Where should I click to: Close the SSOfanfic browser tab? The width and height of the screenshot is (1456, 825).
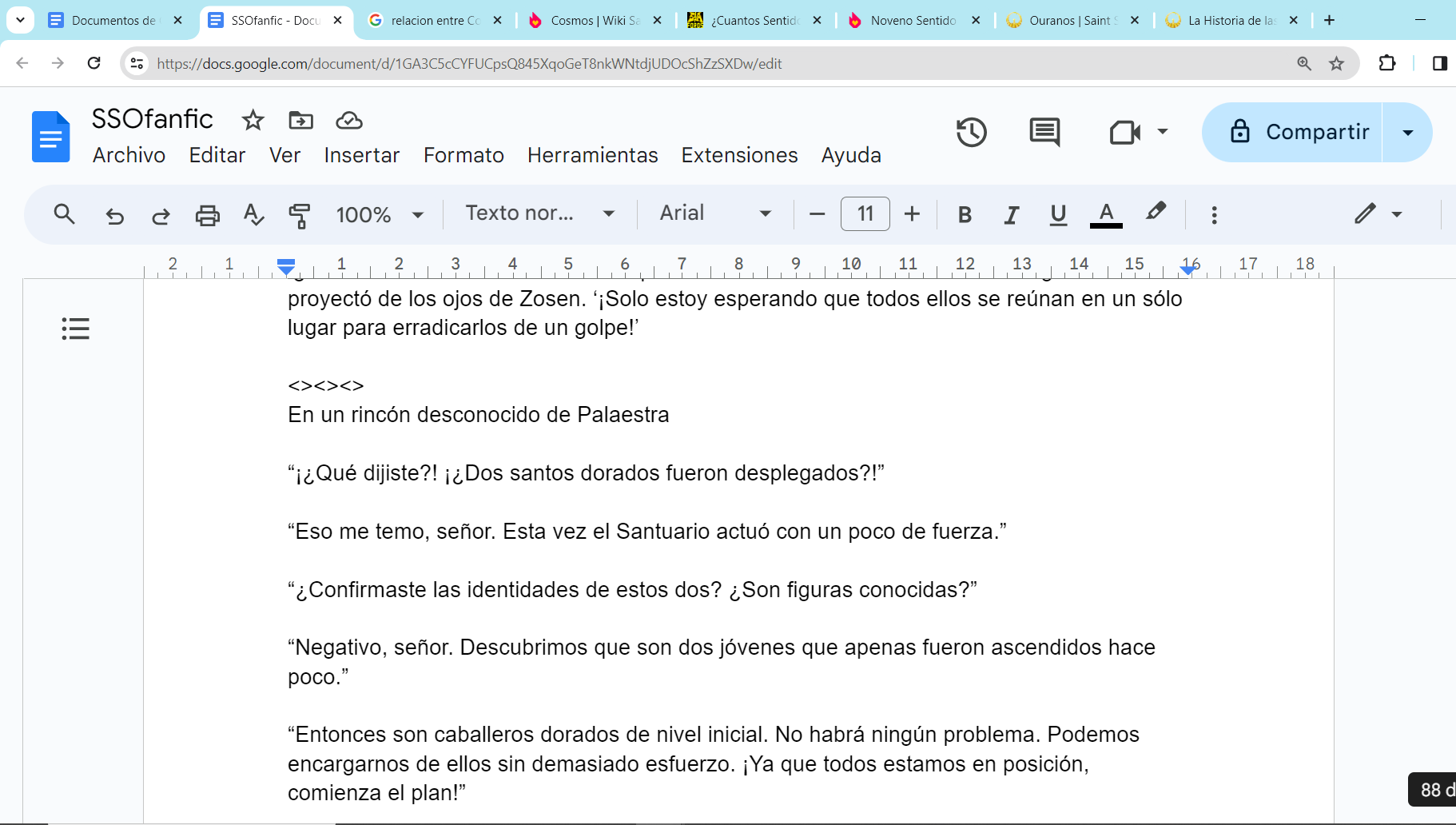click(338, 20)
